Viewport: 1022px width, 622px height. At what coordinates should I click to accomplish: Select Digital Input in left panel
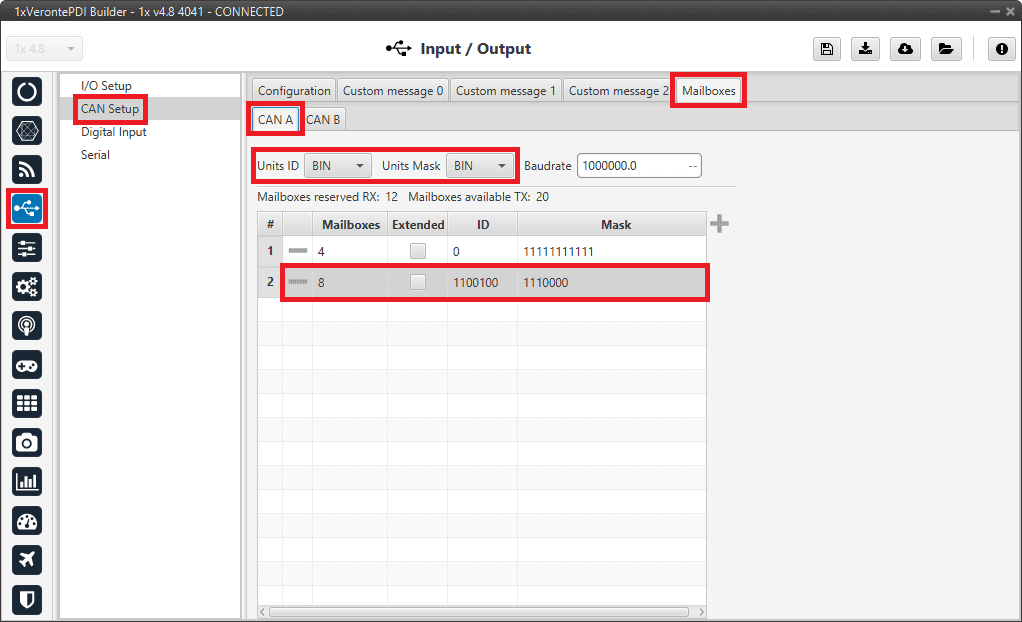[114, 132]
